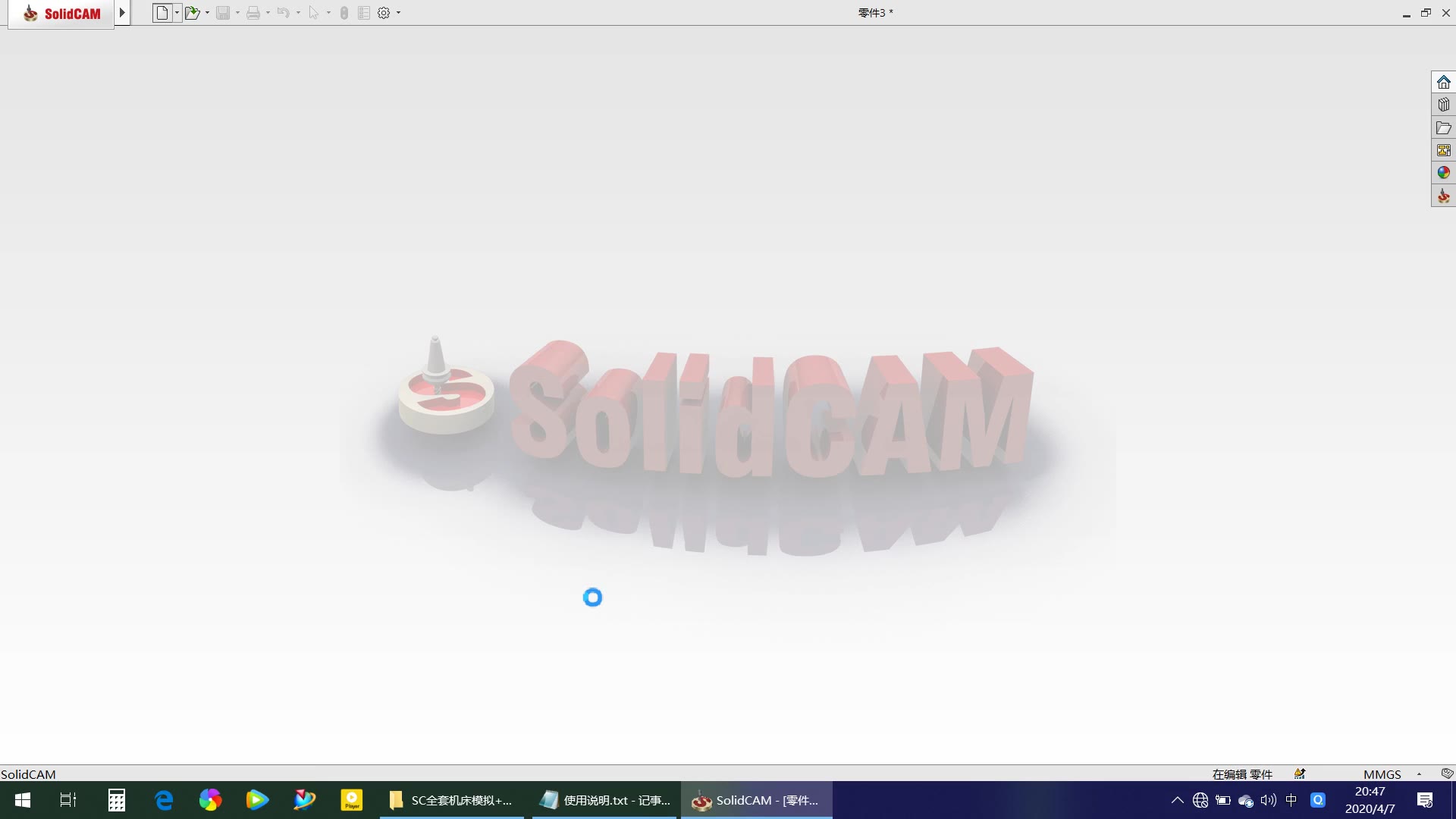1456x819 pixels.
Task: Click the Save diskette icon
Action: click(x=223, y=13)
